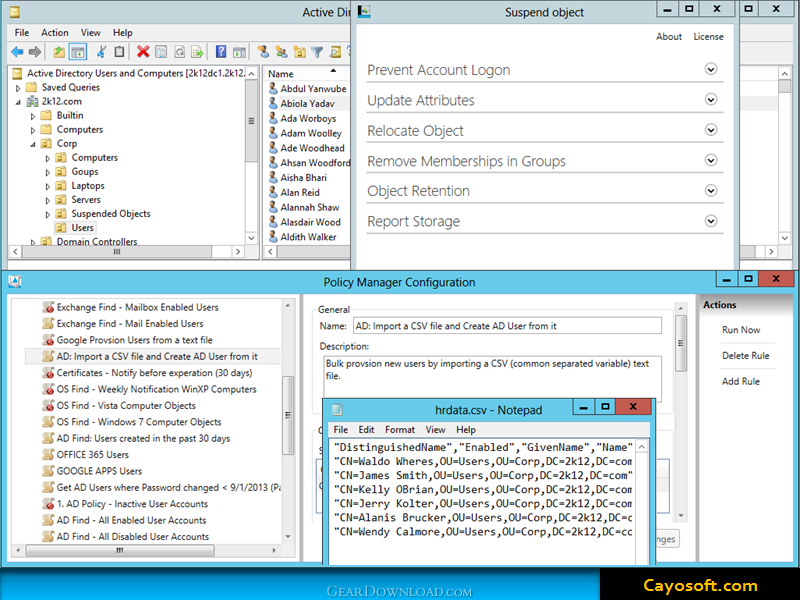Click Add Rule in the Actions pane
The height and width of the screenshot is (600, 800).
(x=740, y=381)
